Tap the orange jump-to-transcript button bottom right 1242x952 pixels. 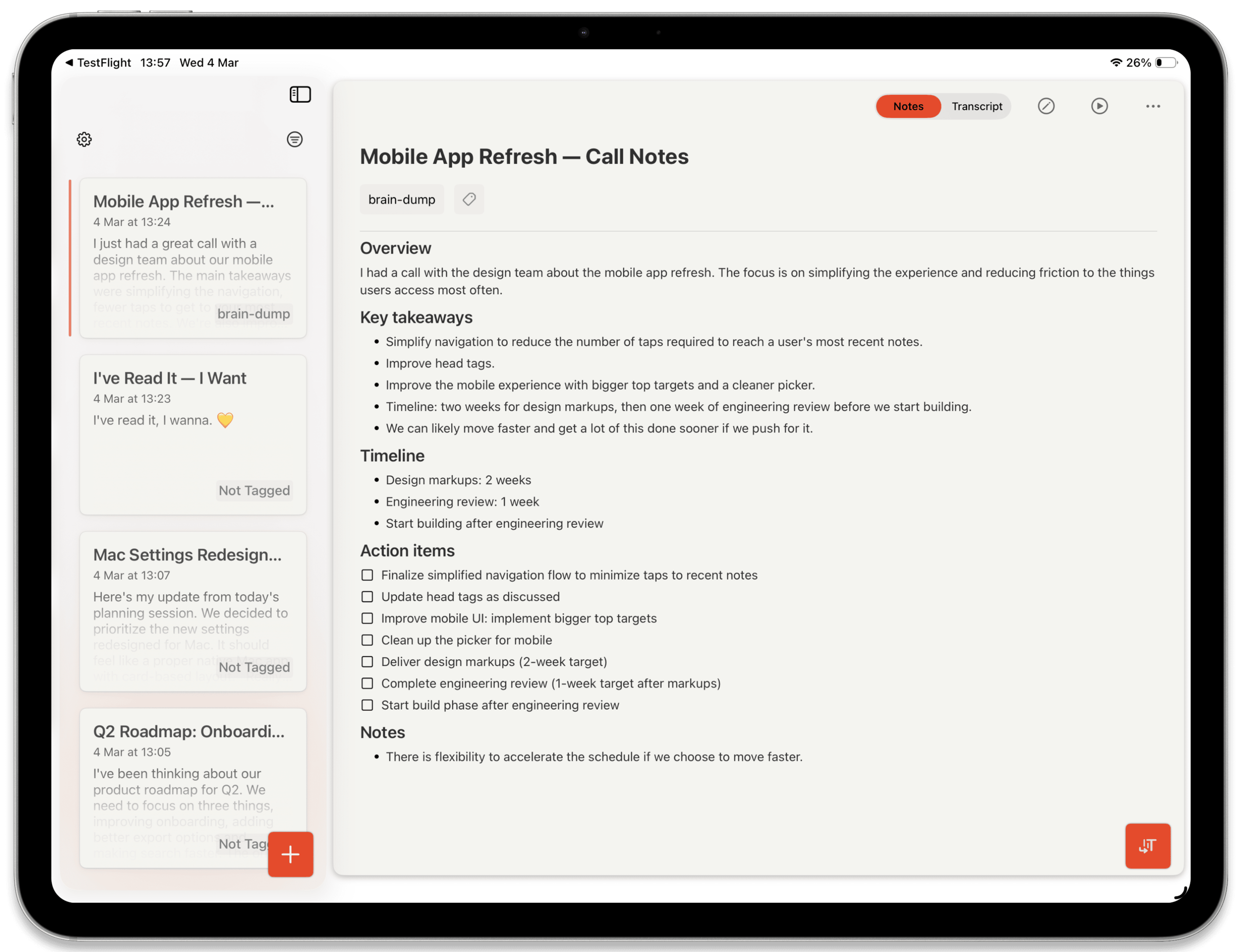click(1147, 845)
